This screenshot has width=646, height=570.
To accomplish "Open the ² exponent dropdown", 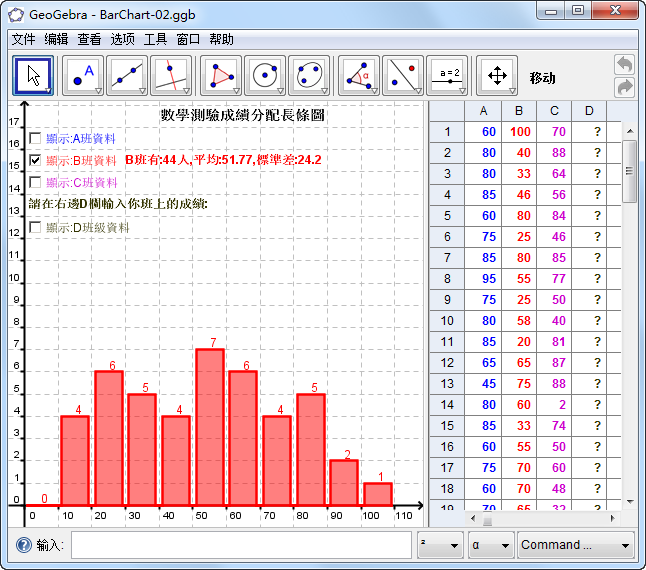I will point(439,545).
